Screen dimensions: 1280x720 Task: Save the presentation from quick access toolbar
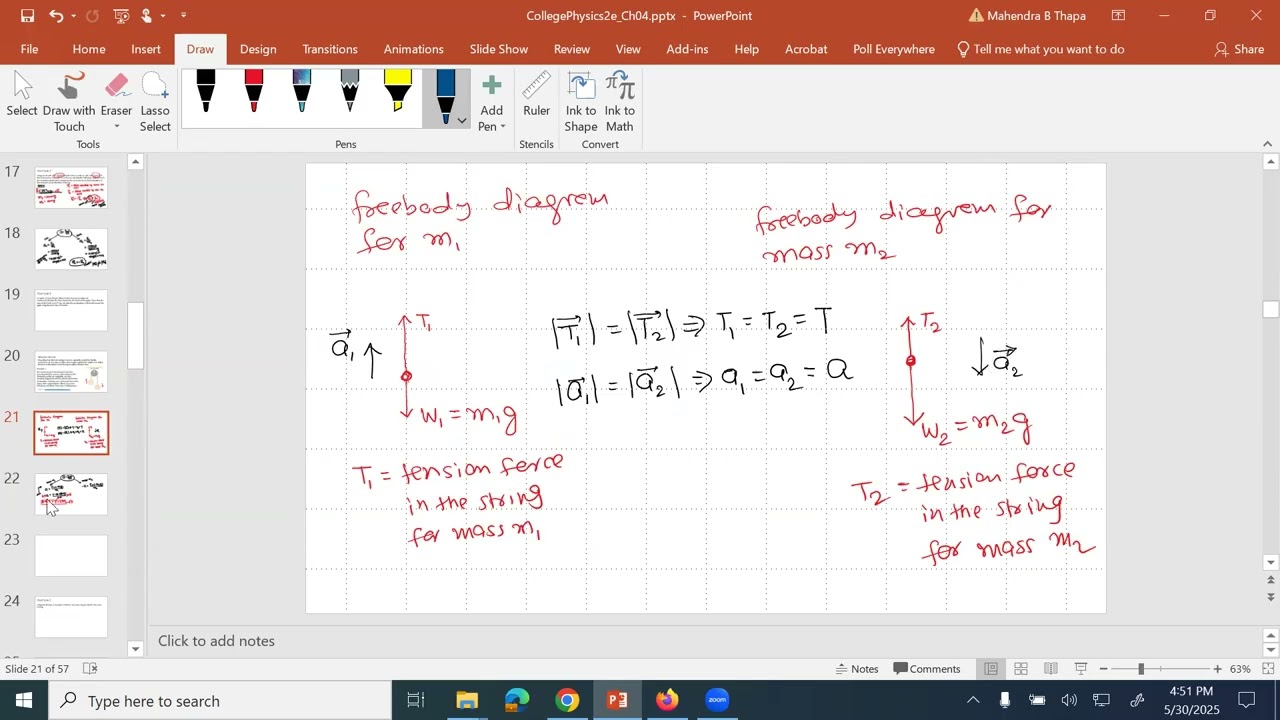point(27,15)
